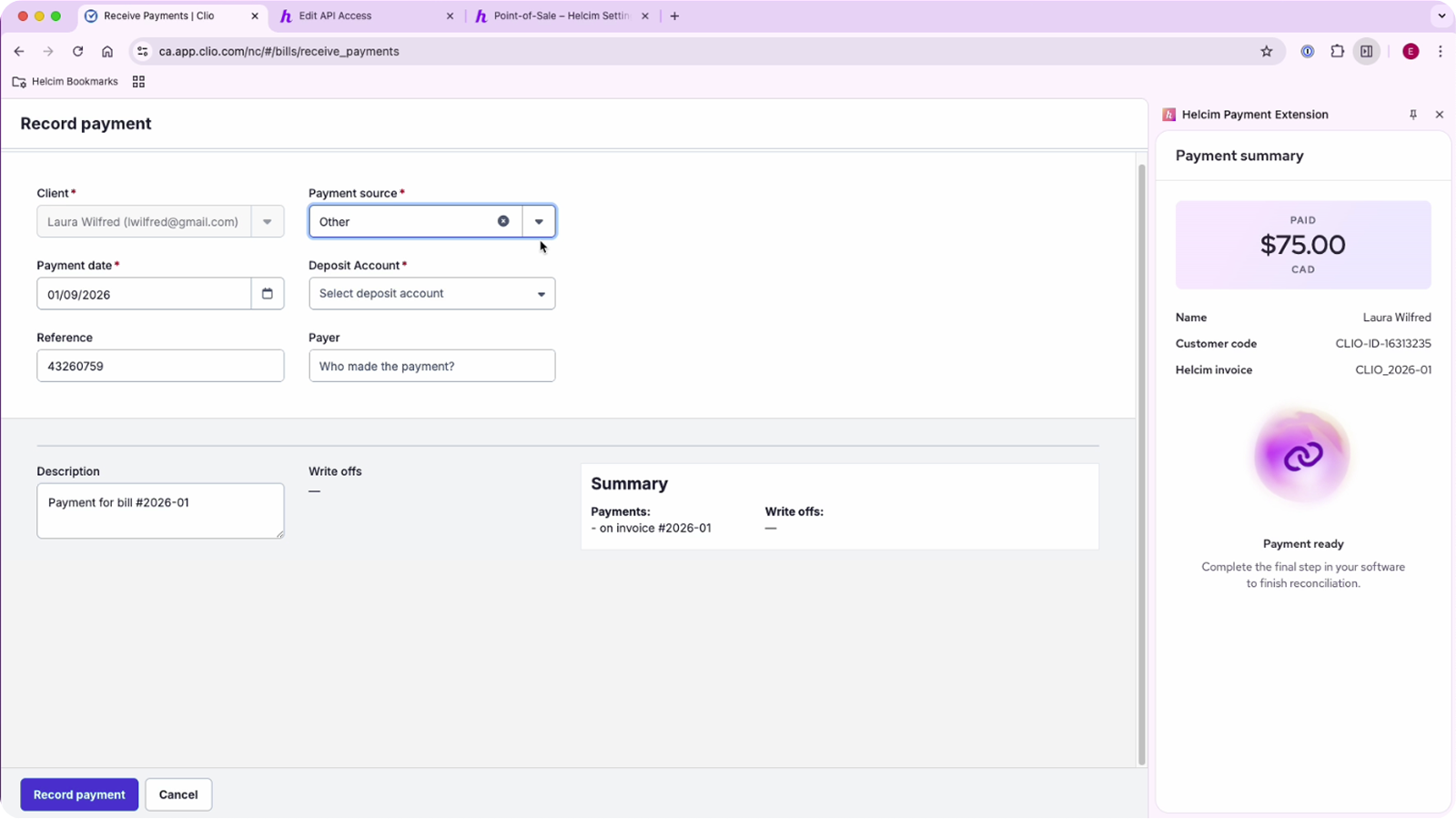
Task: Reload the current page
Action: pyautogui.click(x=78, y=52)
